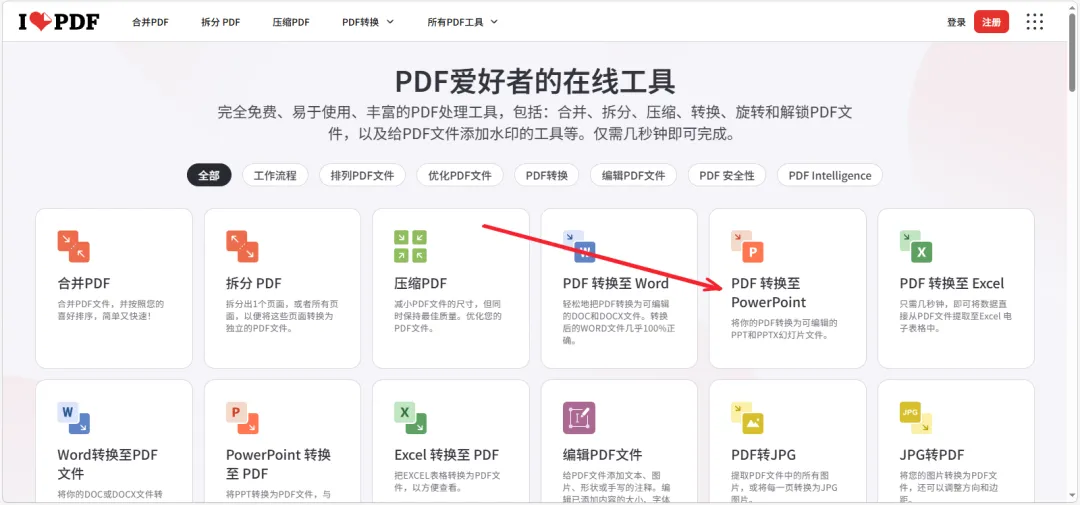Viewport: 1080px width, 505px height.
Task: Select the 排列PDF文件 filter tab
Action: 362,176
